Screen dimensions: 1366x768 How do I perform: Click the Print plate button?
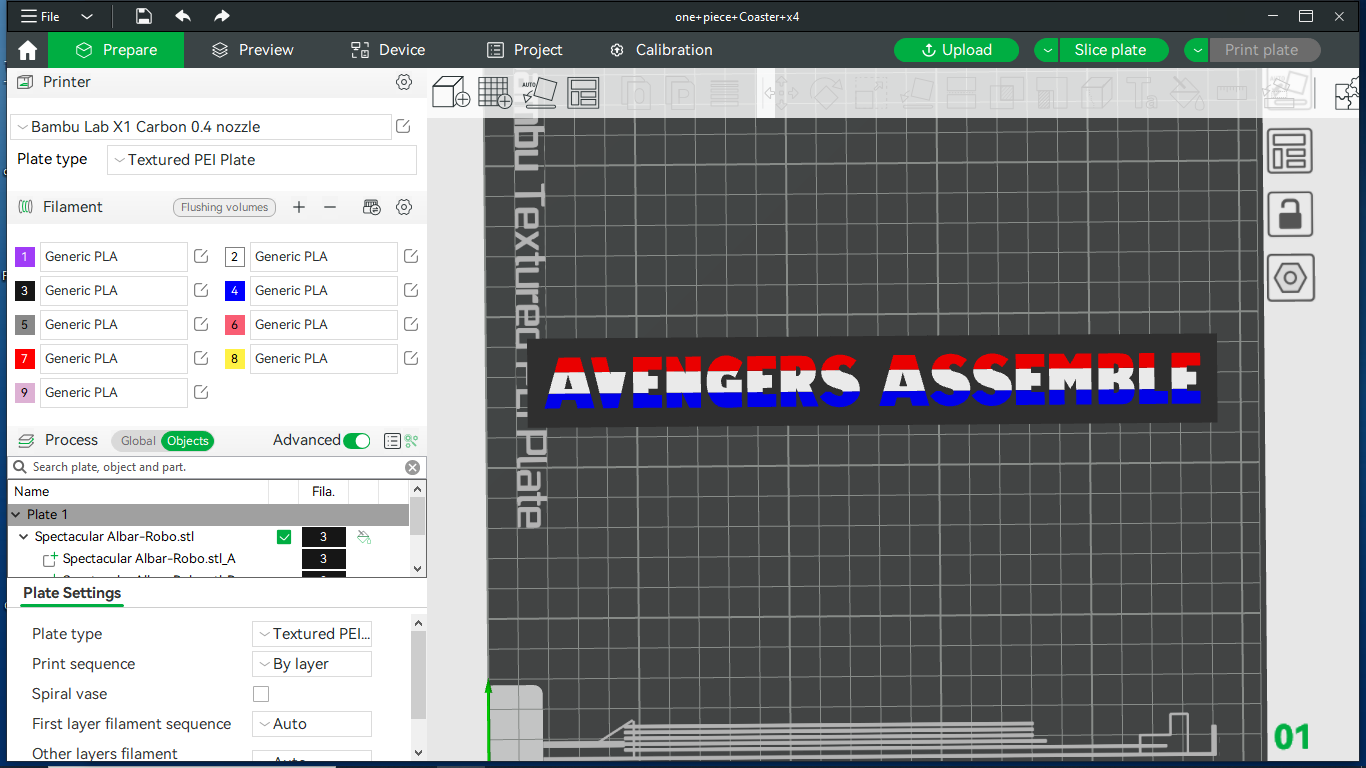pos(1265,50)
